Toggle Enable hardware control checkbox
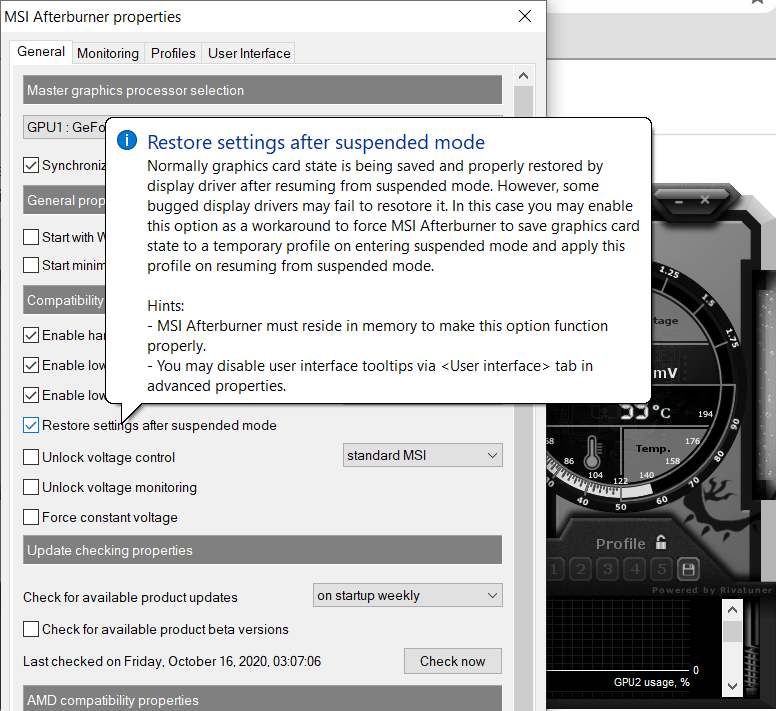The image size is (776, 711). 31,335
